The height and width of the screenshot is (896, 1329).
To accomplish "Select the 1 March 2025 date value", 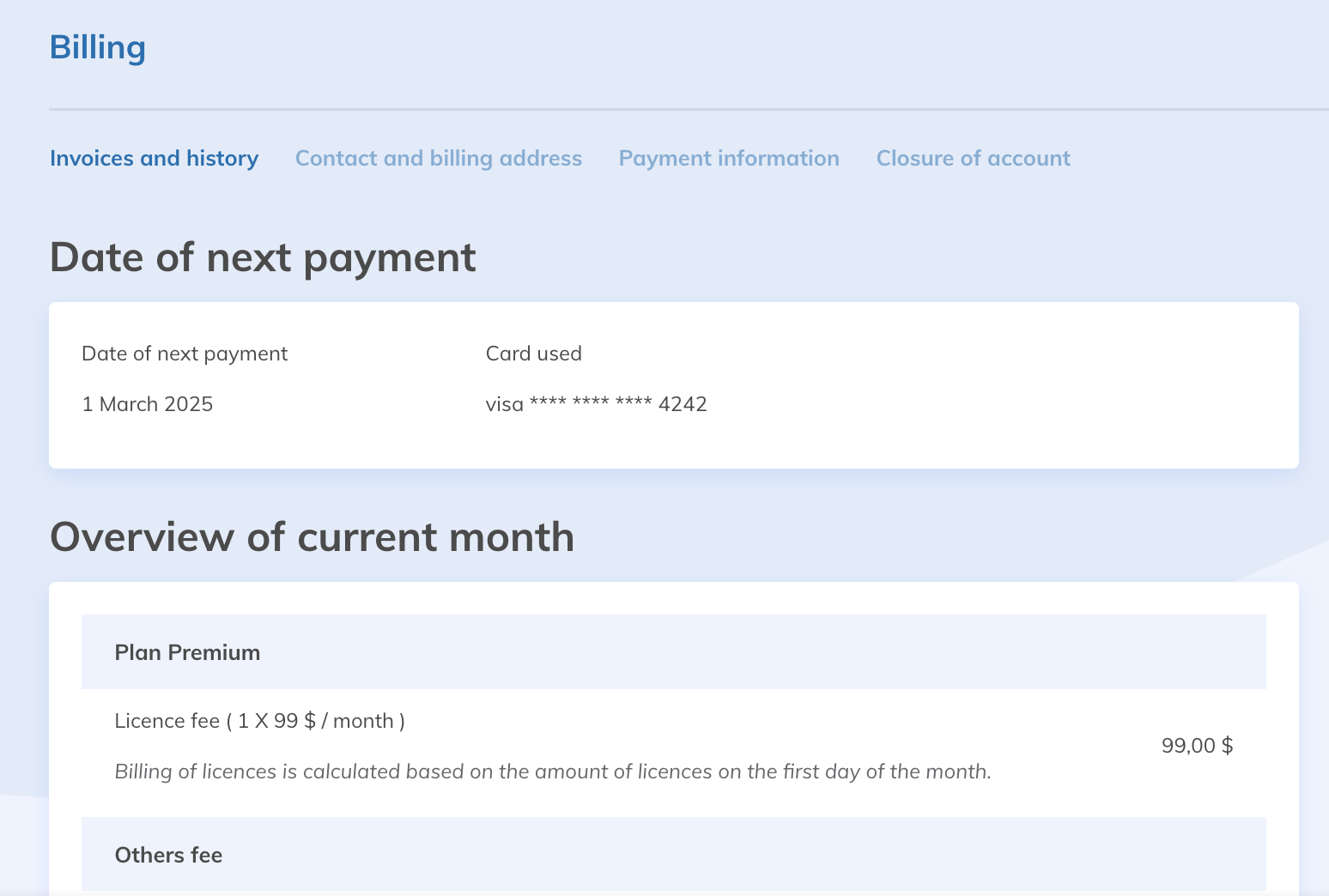I will point(148,404).
